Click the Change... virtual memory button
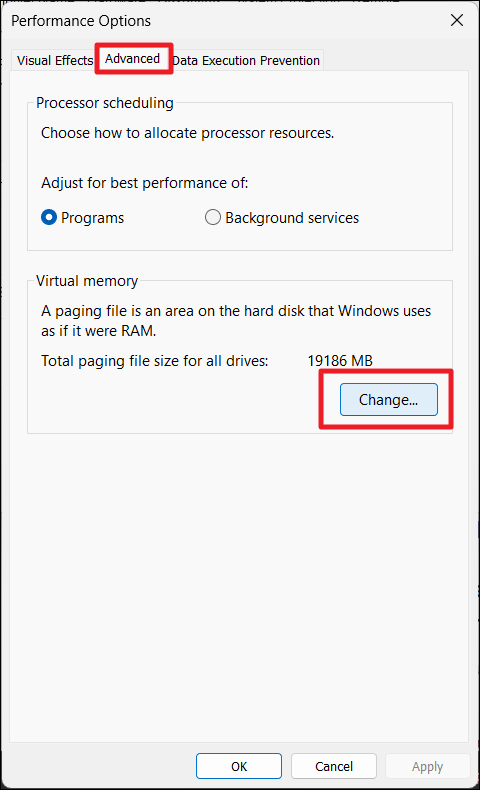The height and width of the screenshot is (790, 480). click(x=388, y=400)
